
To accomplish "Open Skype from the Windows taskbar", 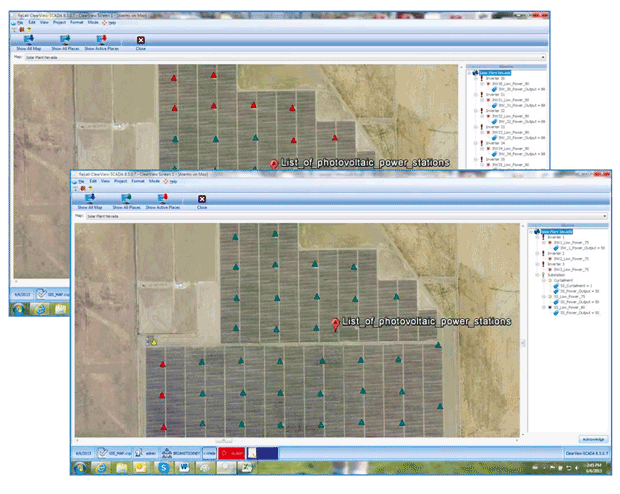I will [163, 468].
